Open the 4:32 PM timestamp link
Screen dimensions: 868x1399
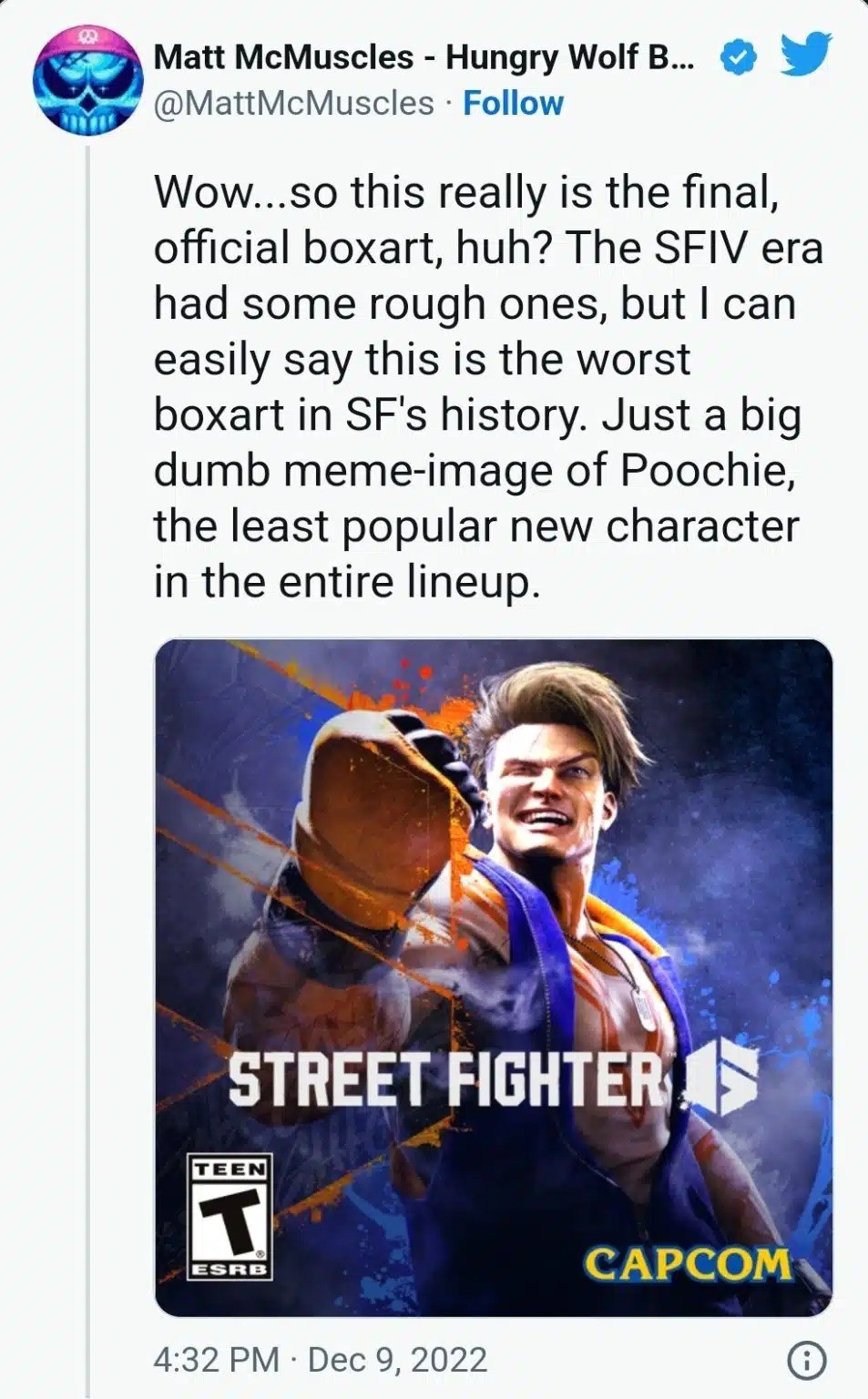(x=216, y=1360)
